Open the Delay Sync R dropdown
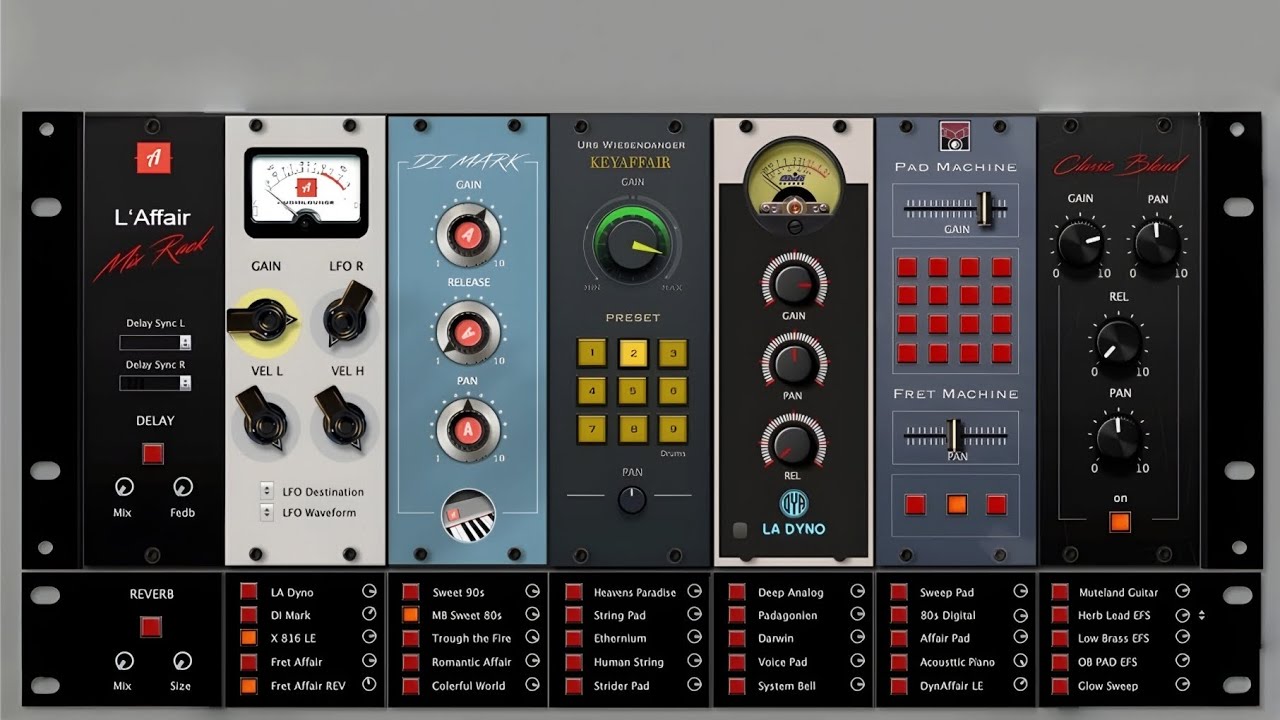Screen dimensions: 1280x720 coord(155,383)
